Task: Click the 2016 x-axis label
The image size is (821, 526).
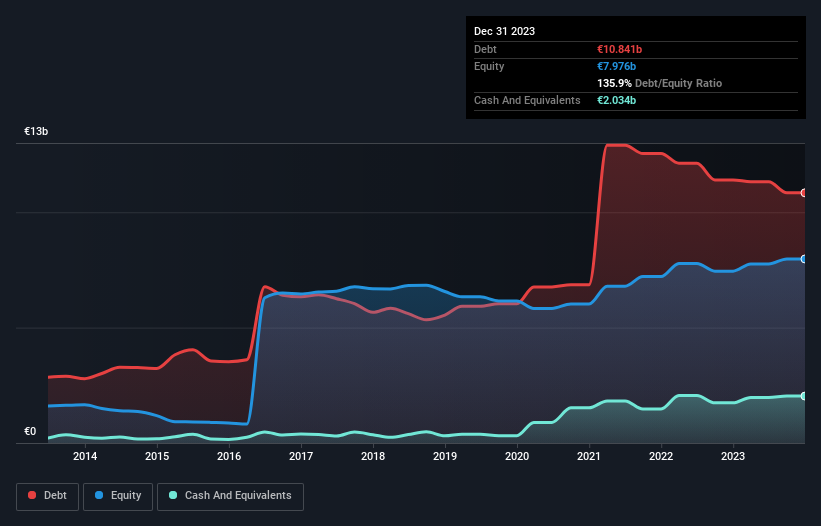Action: [229, 456]
